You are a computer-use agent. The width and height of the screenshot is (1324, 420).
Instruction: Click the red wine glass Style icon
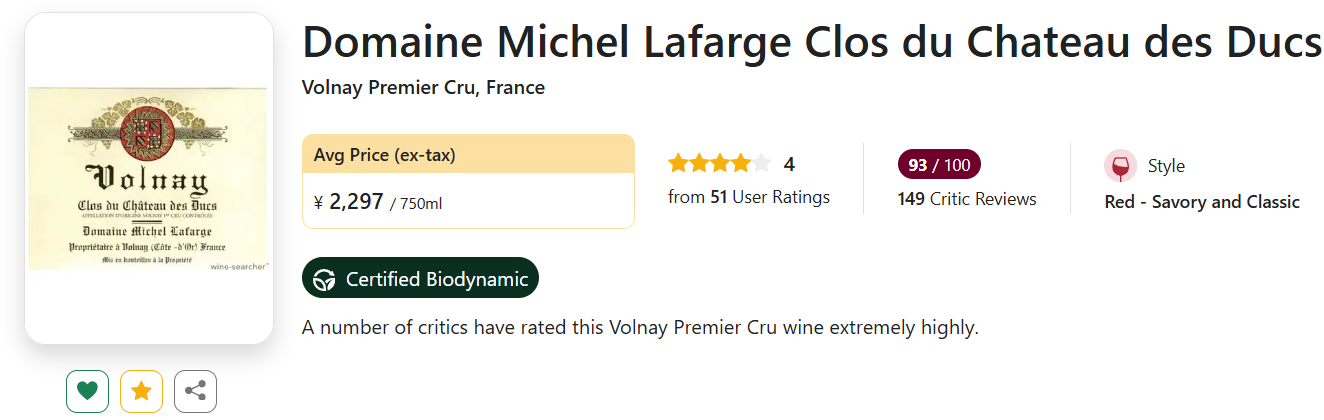pos(1120,166)
